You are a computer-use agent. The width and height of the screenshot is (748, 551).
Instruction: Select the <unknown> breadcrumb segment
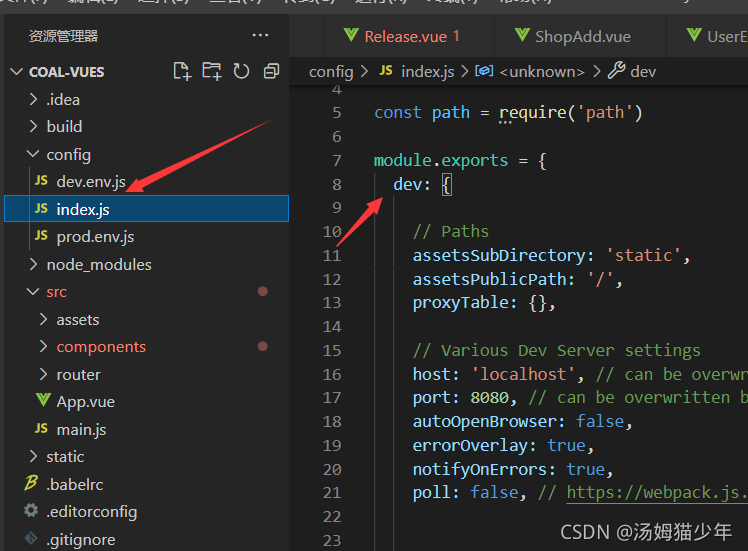[541, 72]
